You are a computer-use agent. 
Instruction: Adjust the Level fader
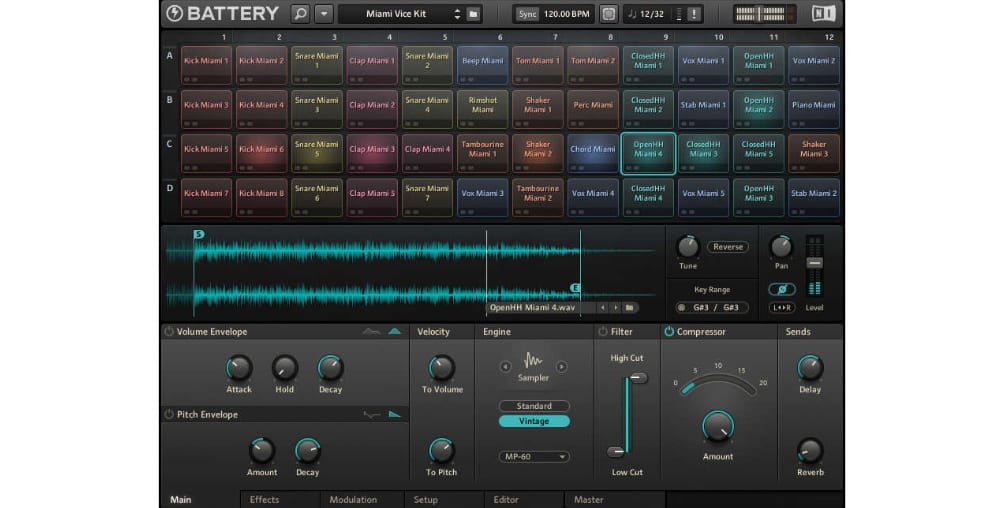pos(814,263)
